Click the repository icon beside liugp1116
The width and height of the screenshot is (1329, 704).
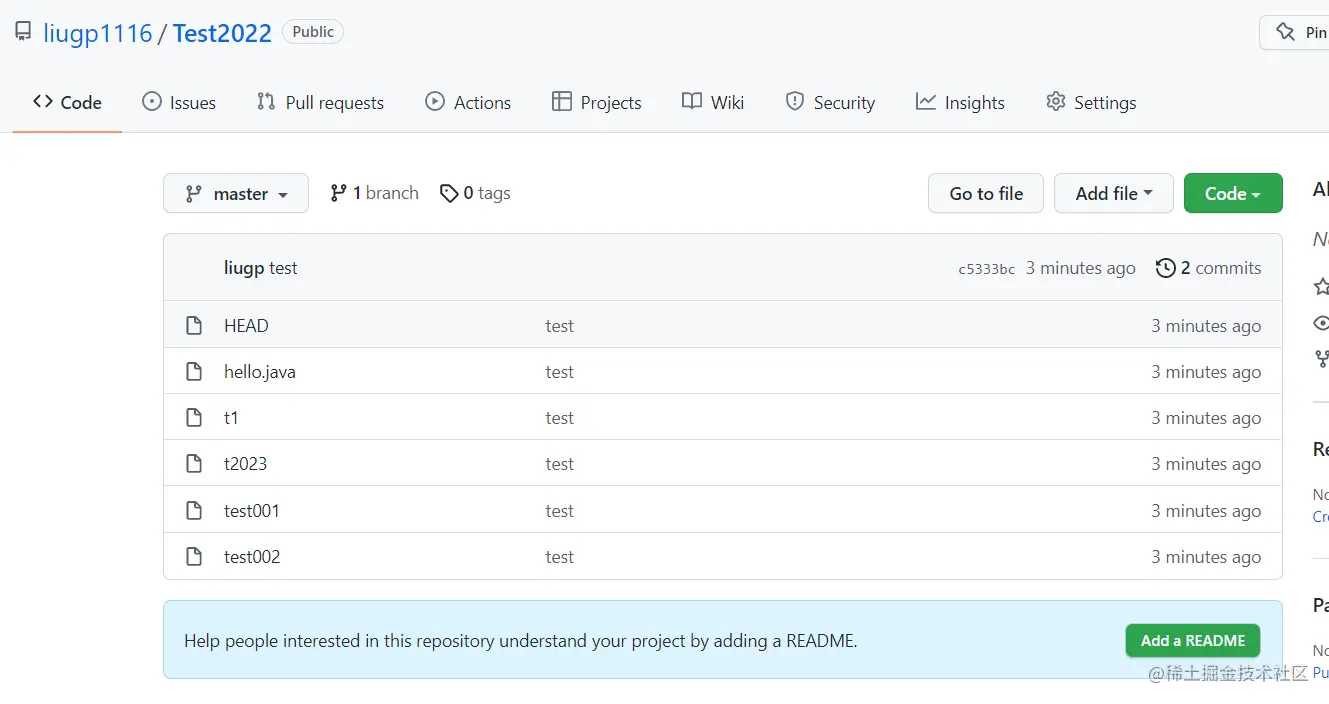click(23, 32)
